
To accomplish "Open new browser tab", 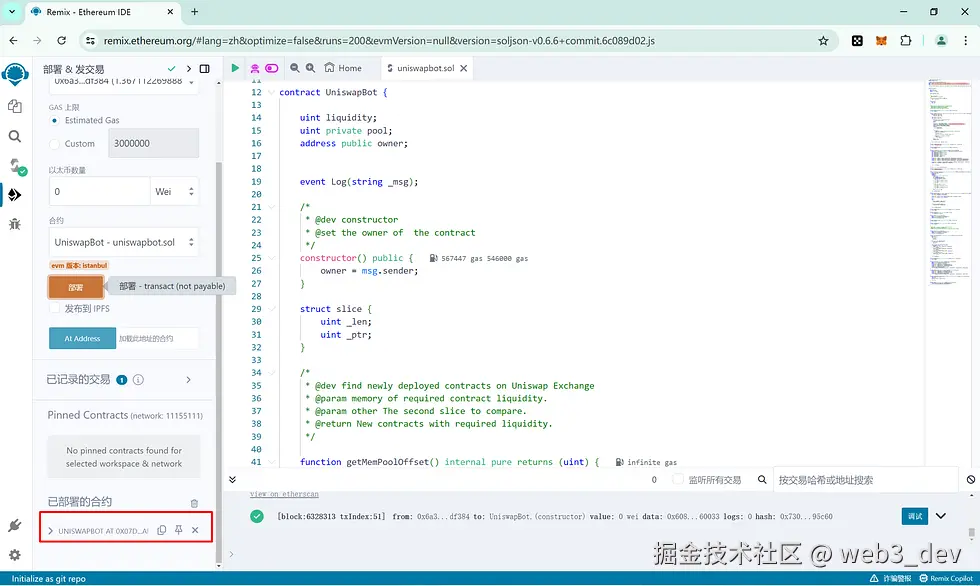I will pos(194,12).
